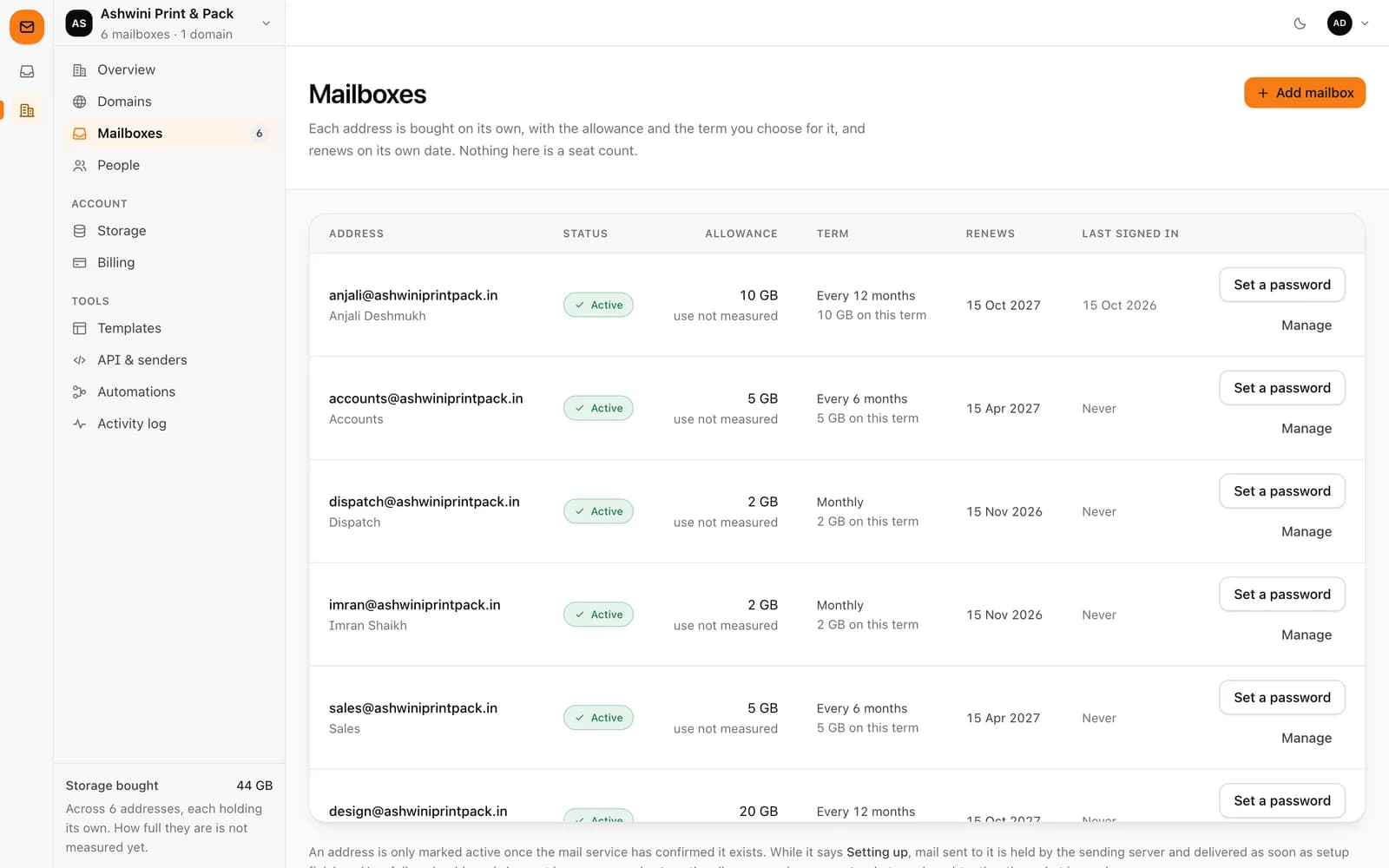1389x868 pixels.
Task: Go to Overview in the sidebar
Action: coord(169,69)
